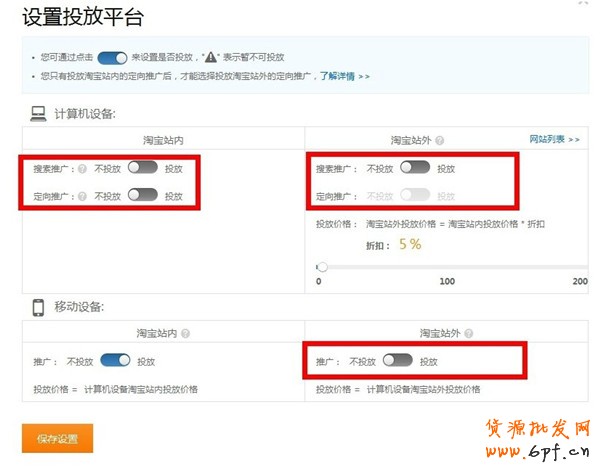Click the computer icon beside 计算机设备
Viewport: 600px width, 473px height.
38,113
